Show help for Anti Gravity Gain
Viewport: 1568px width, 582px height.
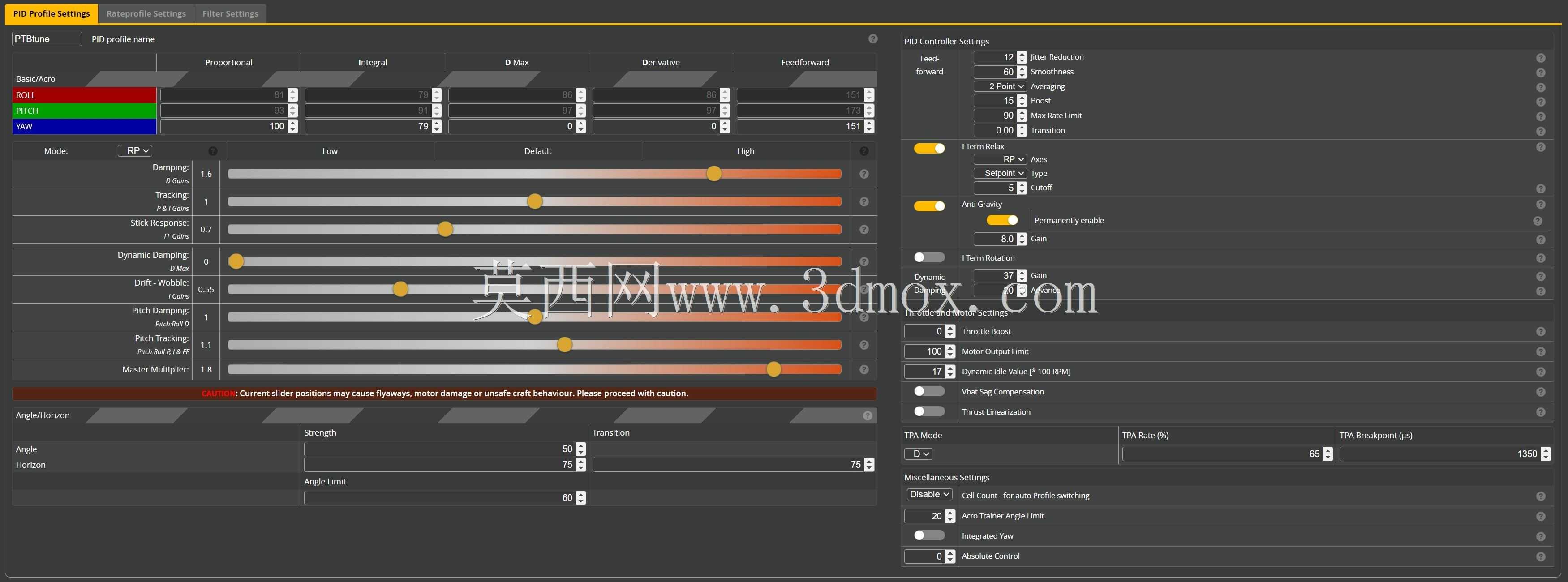point(1541,240)
